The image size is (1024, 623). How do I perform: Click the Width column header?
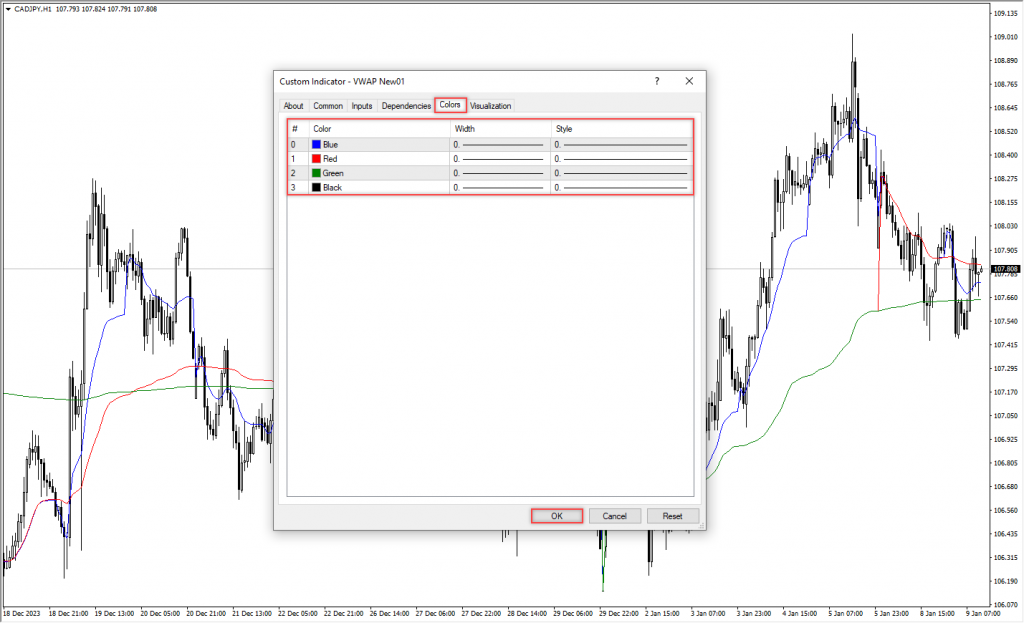(500, 129)
